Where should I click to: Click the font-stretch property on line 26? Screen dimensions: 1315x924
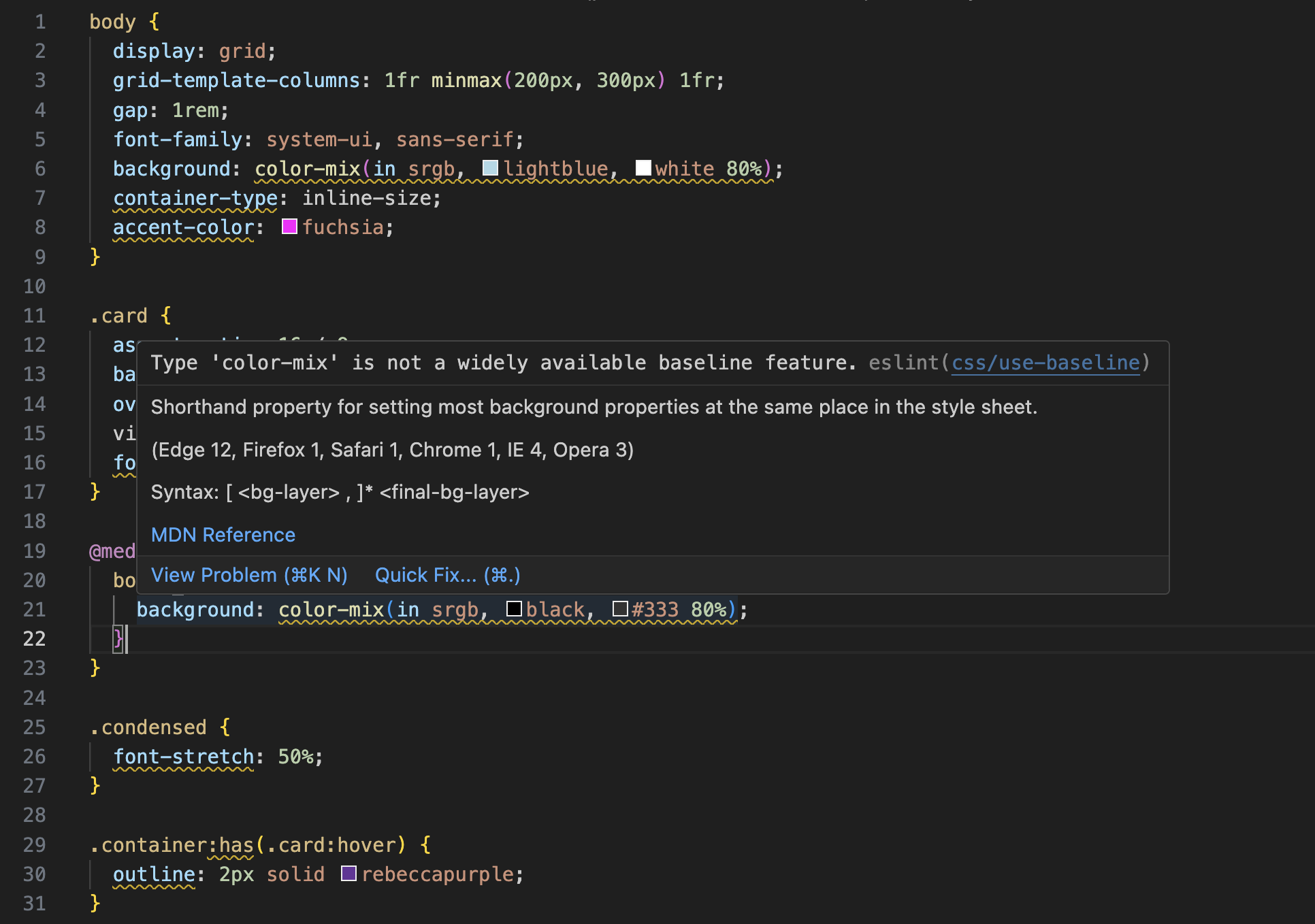coord(184,756)
